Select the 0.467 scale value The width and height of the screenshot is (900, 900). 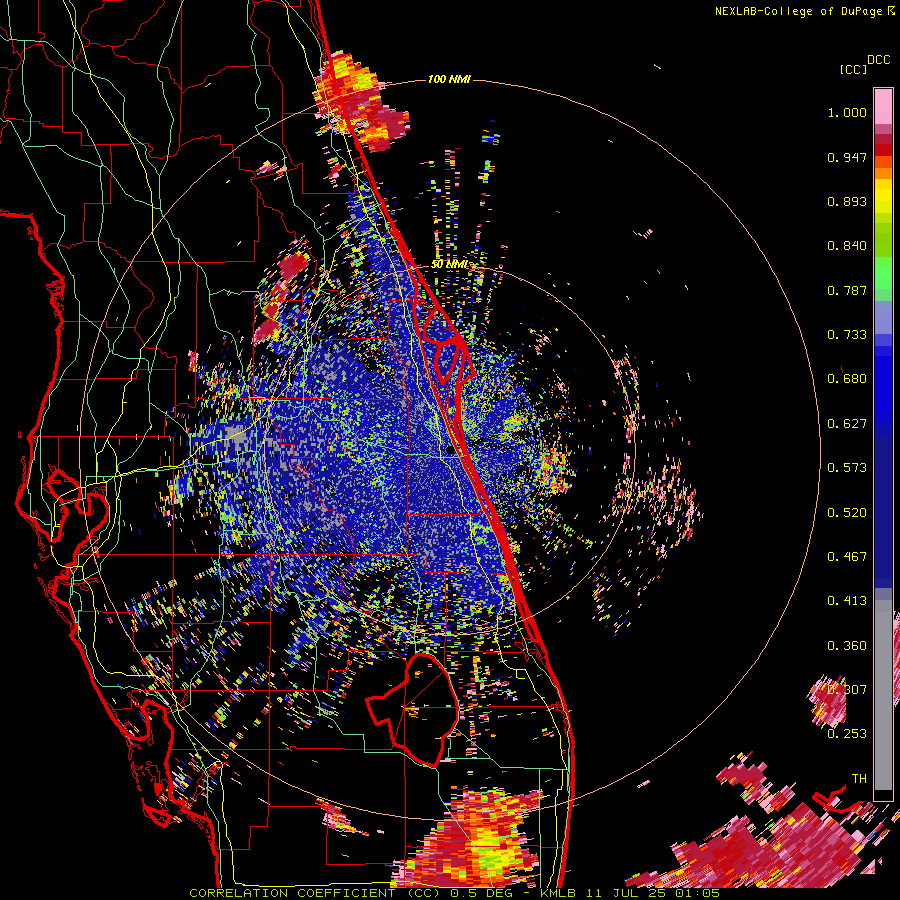coord(847,557)
